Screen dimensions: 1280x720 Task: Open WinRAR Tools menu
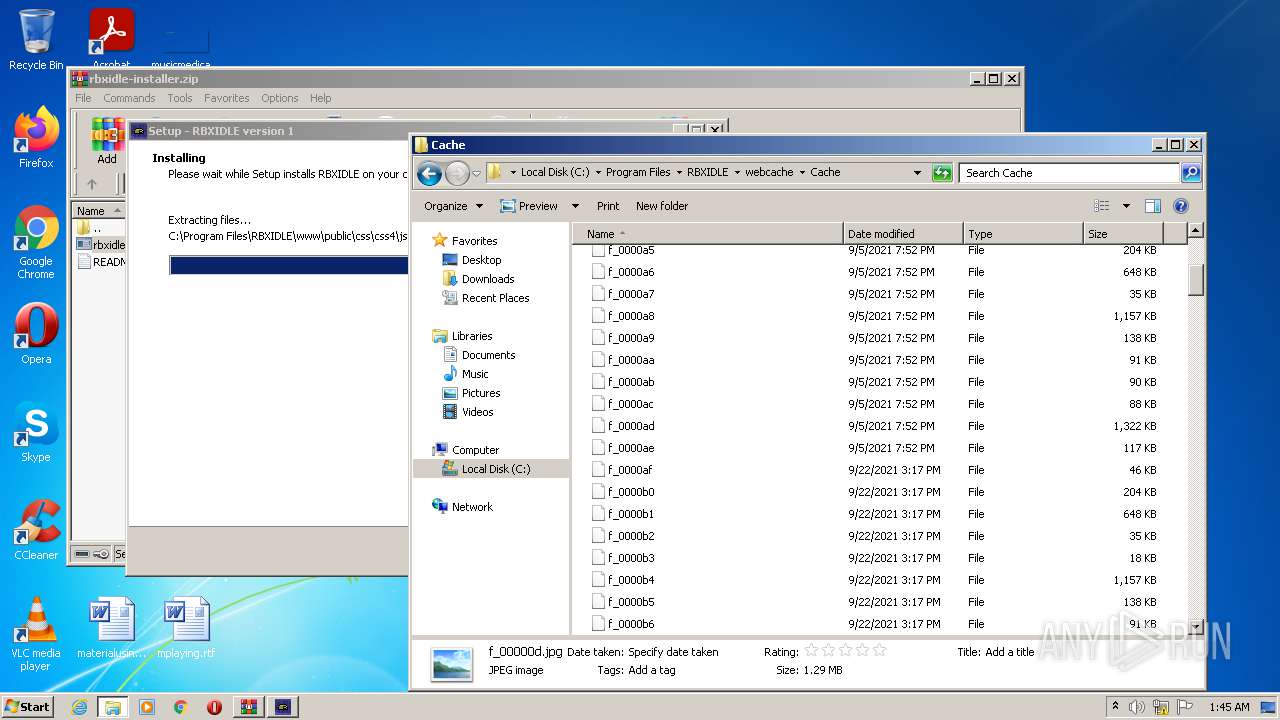180,98
